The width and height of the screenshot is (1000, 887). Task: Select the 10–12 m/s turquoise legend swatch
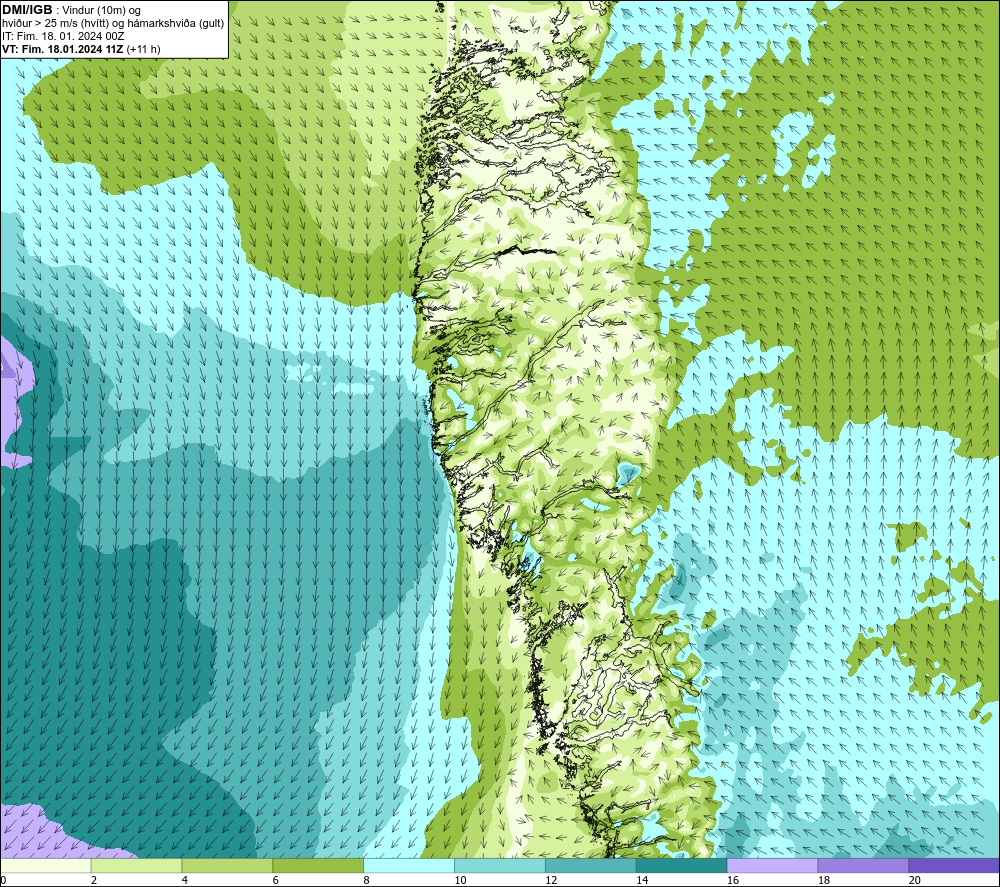pos(499,865)
